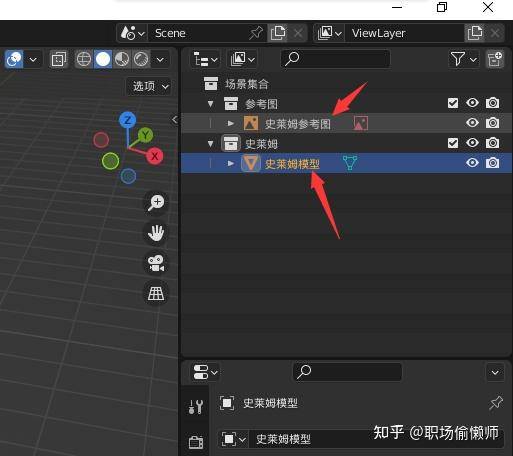Toggle viewport overlays button

pos(14,60)
